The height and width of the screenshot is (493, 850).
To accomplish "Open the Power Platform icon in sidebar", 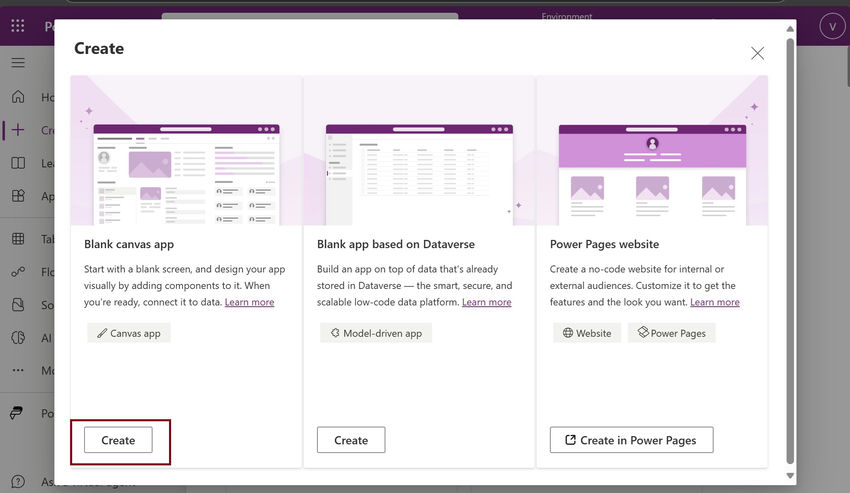I will click(16, 413).
